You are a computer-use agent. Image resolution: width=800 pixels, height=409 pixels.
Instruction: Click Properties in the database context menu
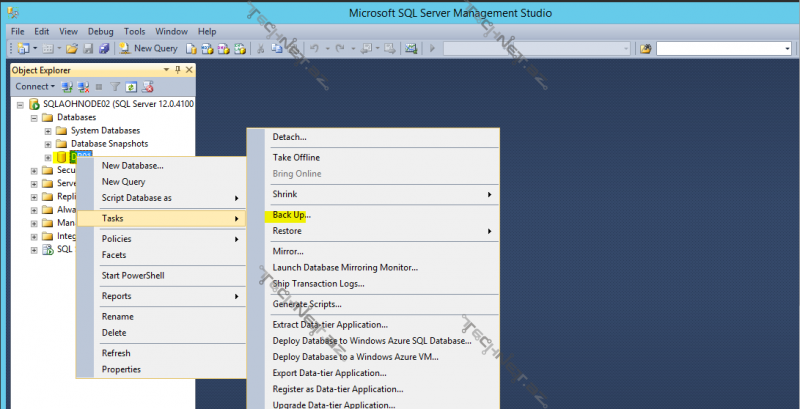[x=121, y=369]
